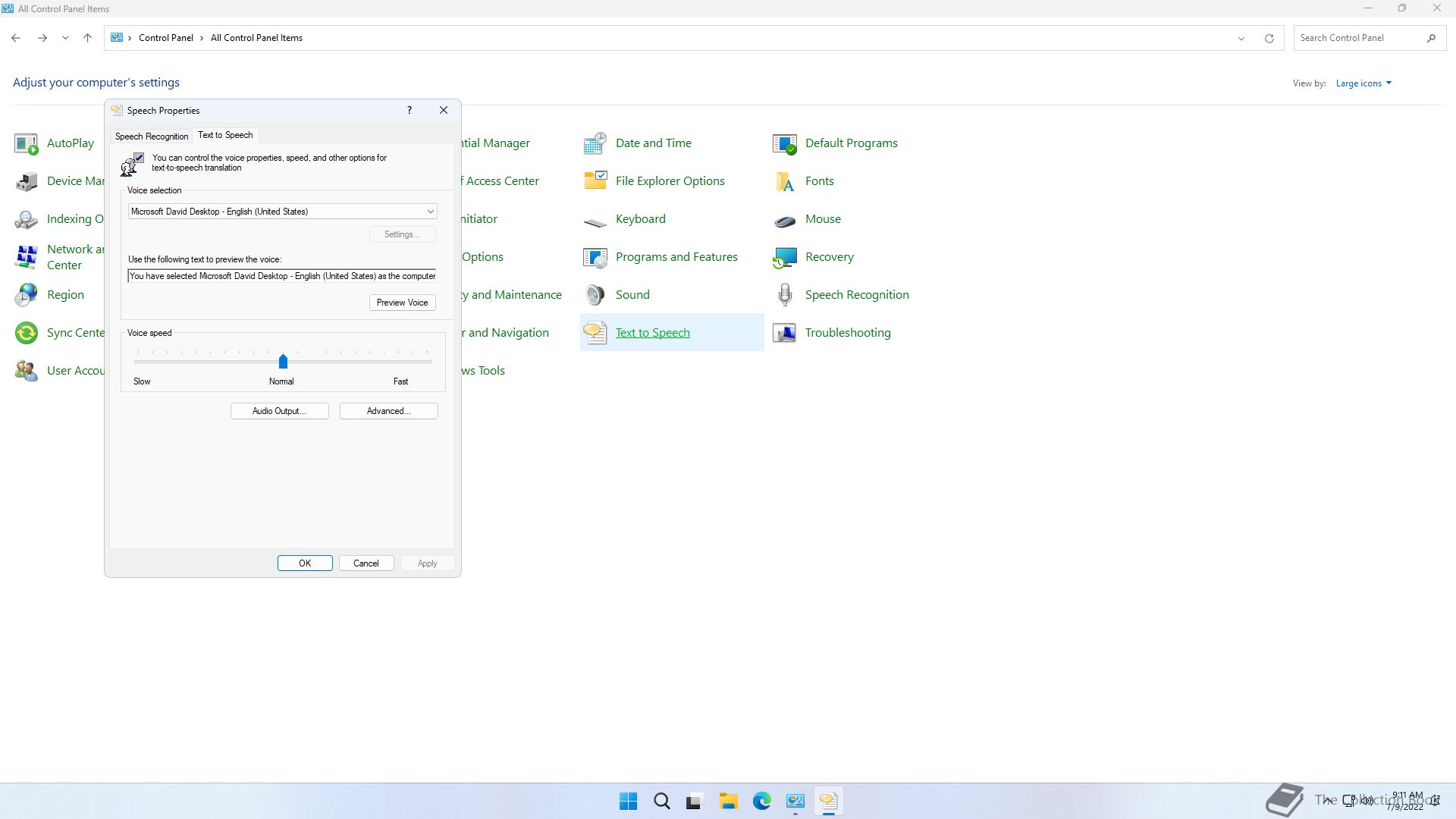Open Audio Output settings
This screenshot has height=819, width=1456.
pos(279,411)
